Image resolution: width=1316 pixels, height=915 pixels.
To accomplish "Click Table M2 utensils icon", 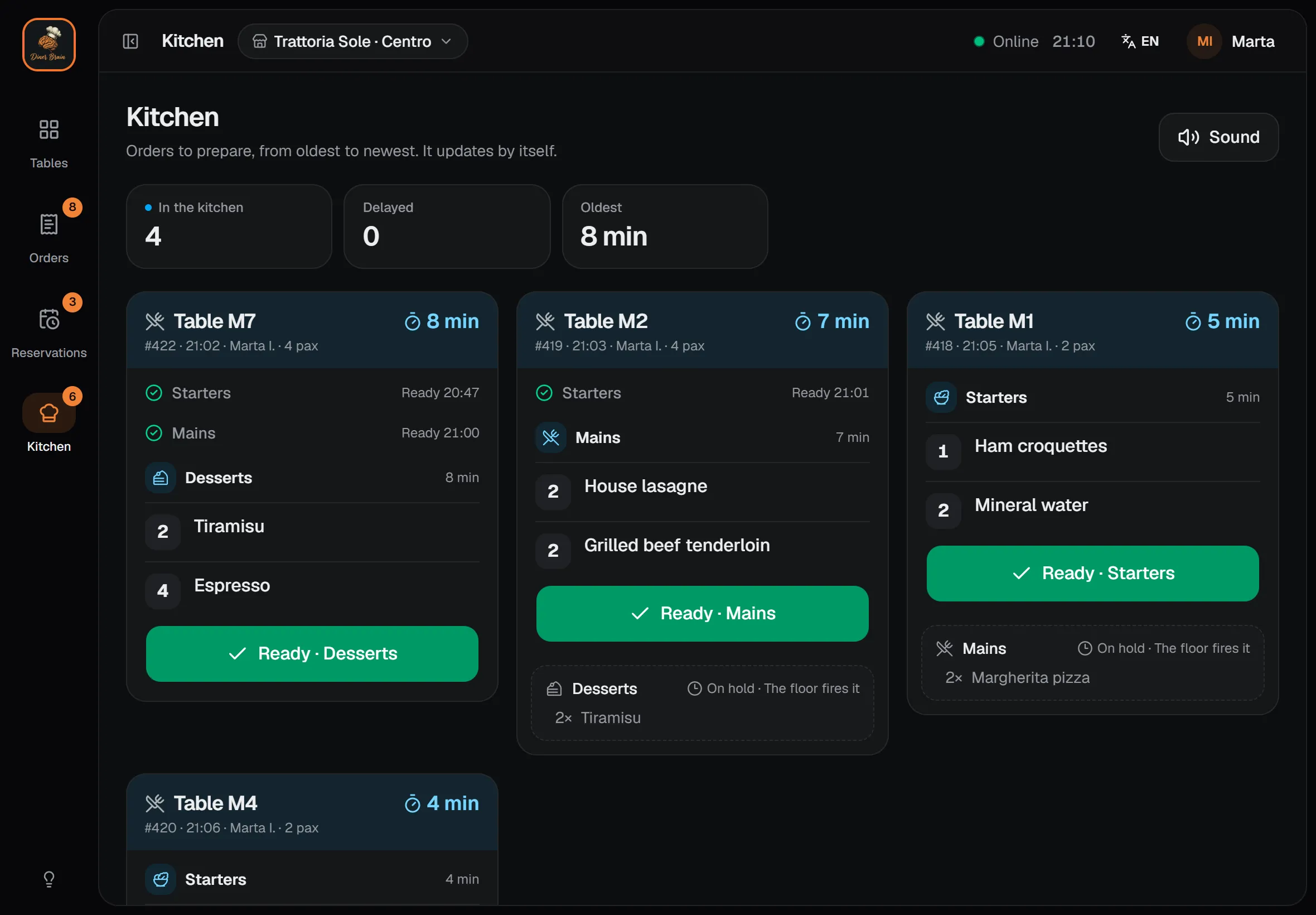I will coord(545,321).
